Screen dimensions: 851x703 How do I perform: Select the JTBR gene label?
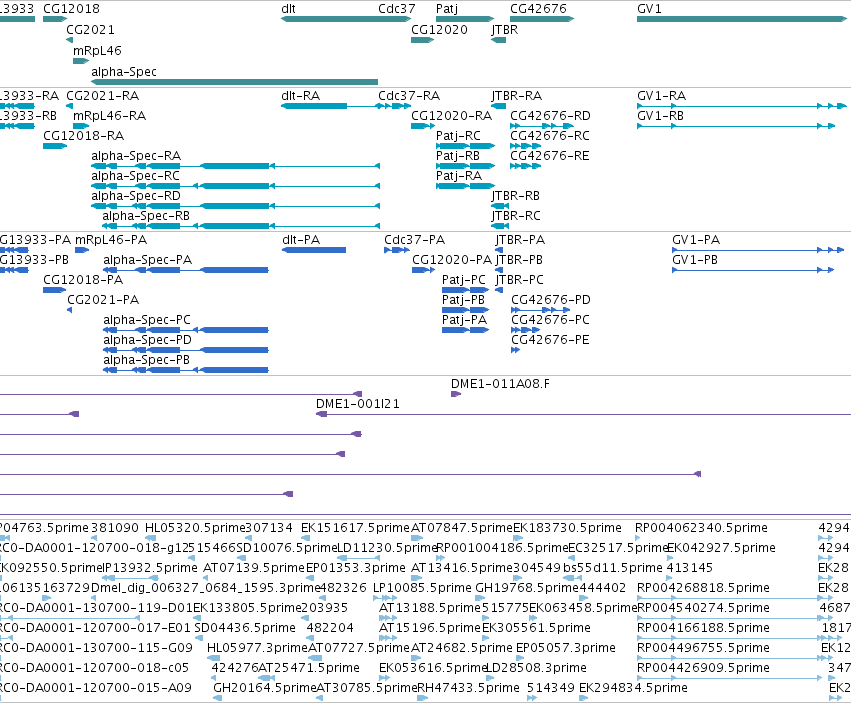(505, 30)
